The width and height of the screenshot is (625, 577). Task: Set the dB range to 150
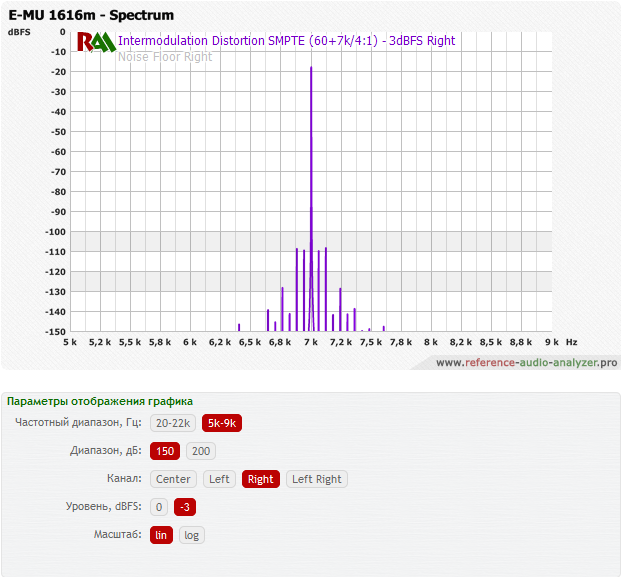165,451
